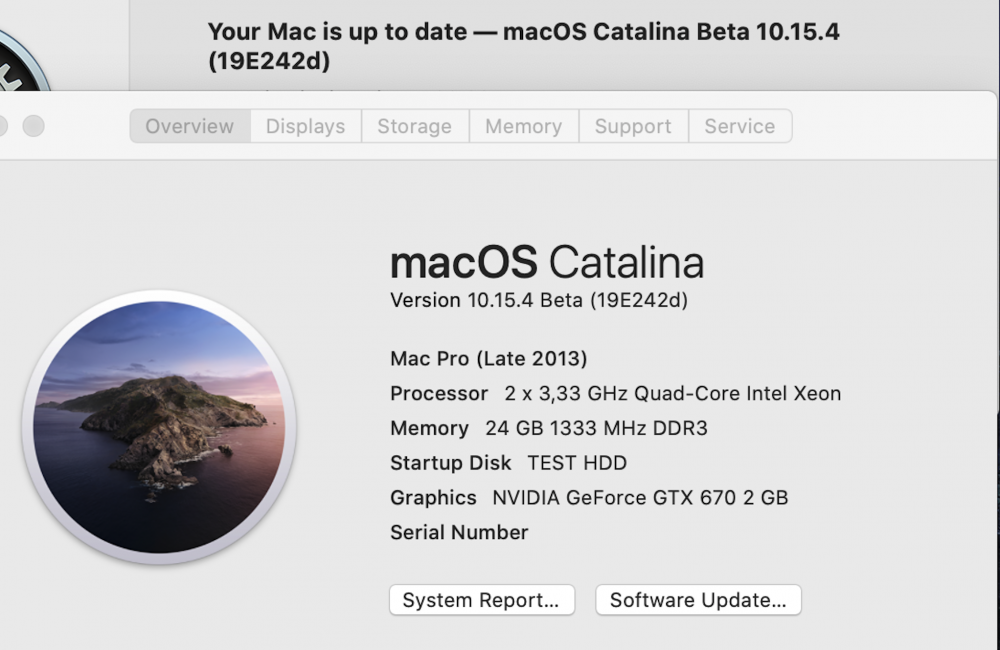Viewport: 1000px width, 650px height.
Task: Open the Support tab
Action: pyautogui.click(x=633, y=126)
